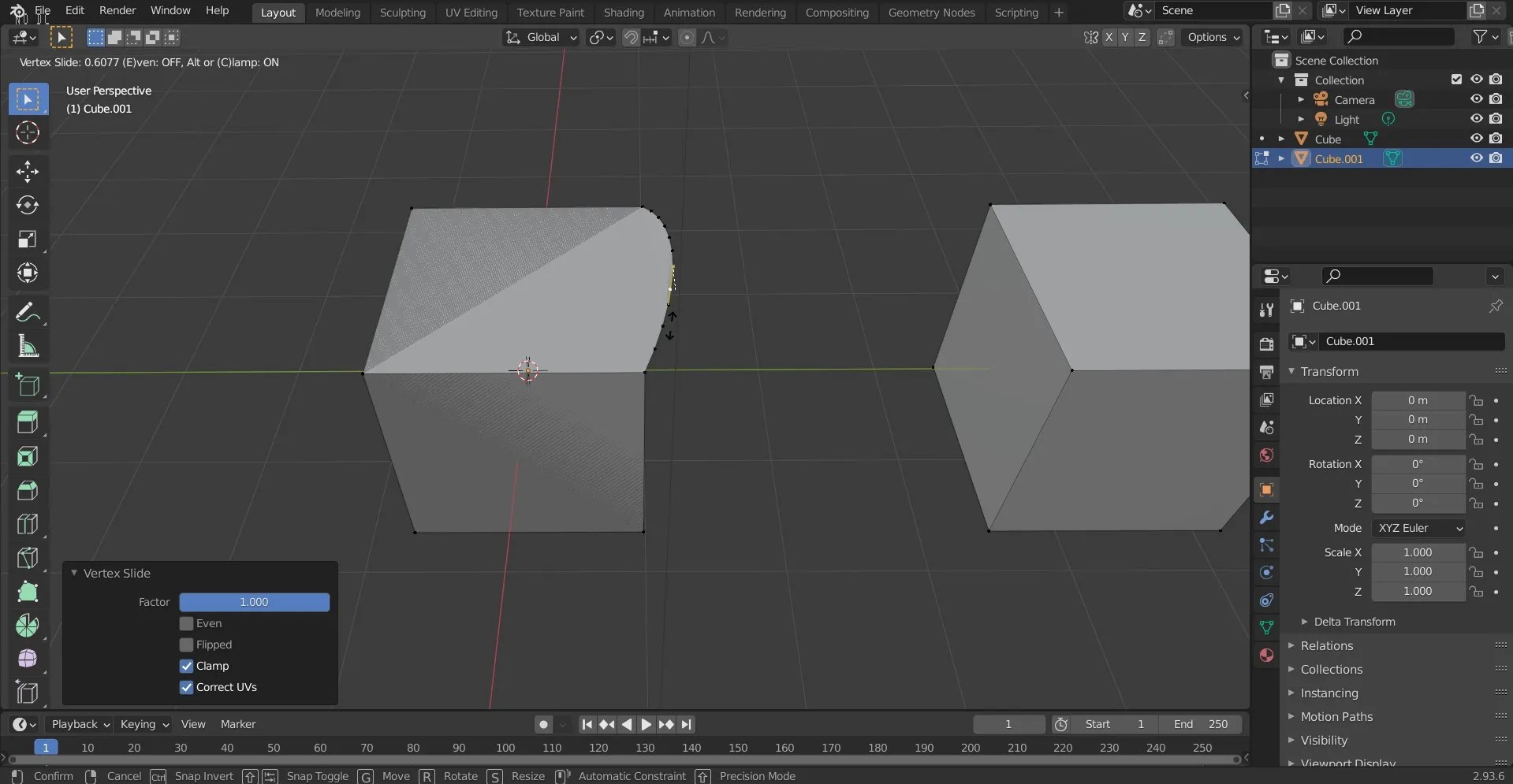Viewport: 1513px width, 784px height.
Task: Jump to the end frame in the timeline
Action: (x=688, y=724)
